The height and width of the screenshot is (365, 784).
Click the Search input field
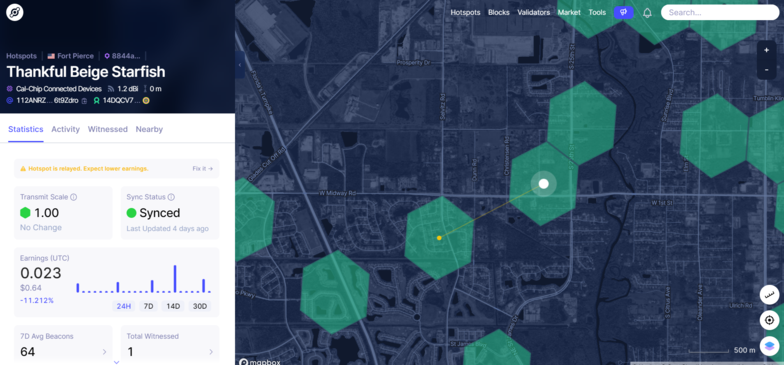click(720, 12)
